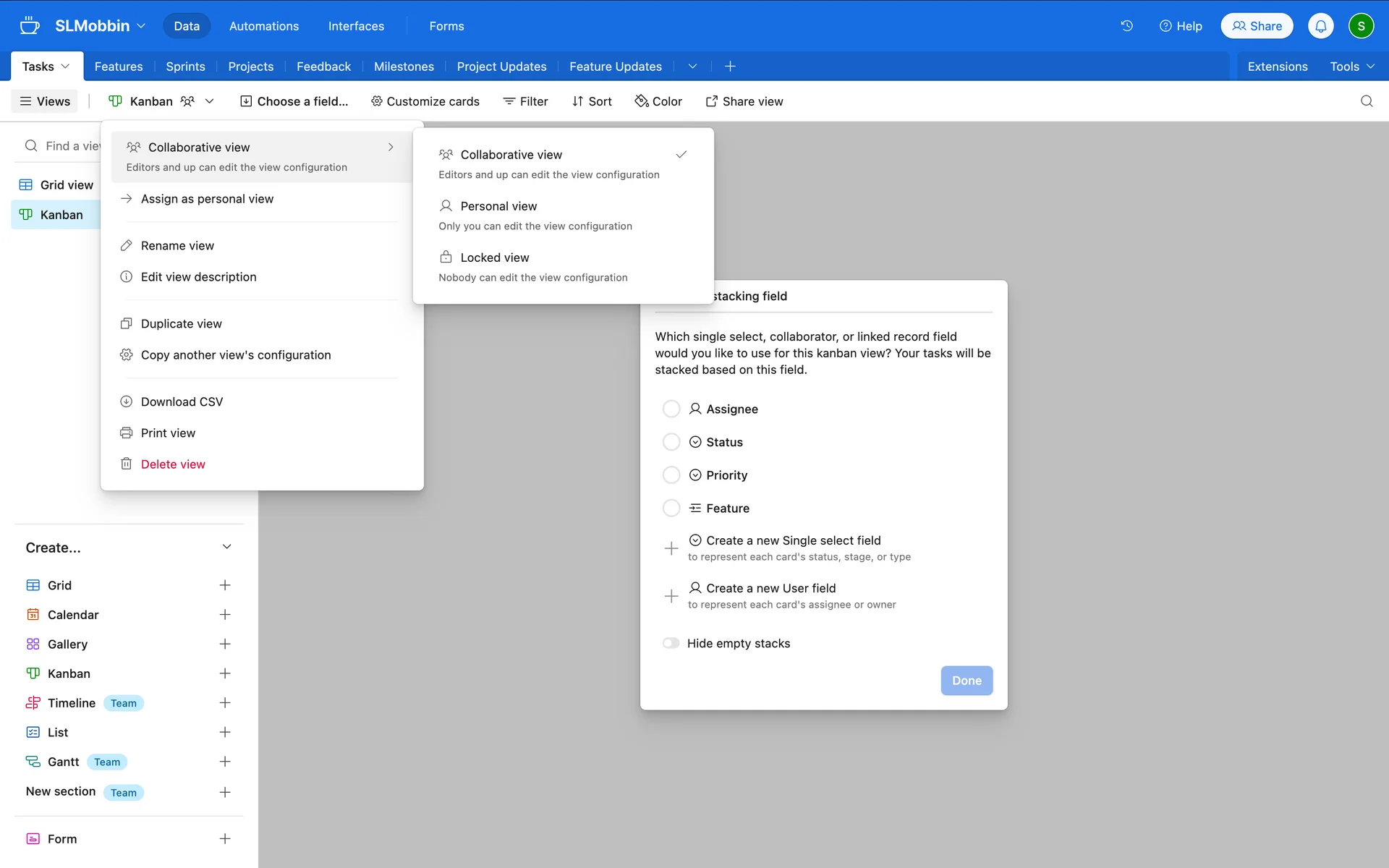Open the Sprints table tab
The height and width of the screenshot is (868, 1389).
[185, 67]
